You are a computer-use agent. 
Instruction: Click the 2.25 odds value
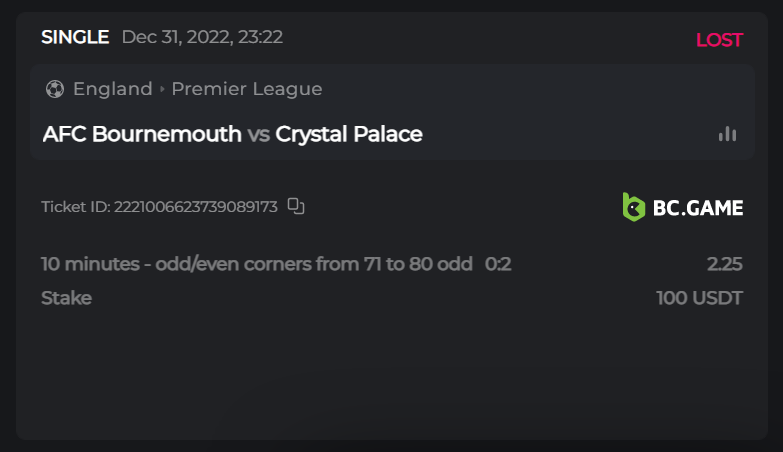(724, 264)
